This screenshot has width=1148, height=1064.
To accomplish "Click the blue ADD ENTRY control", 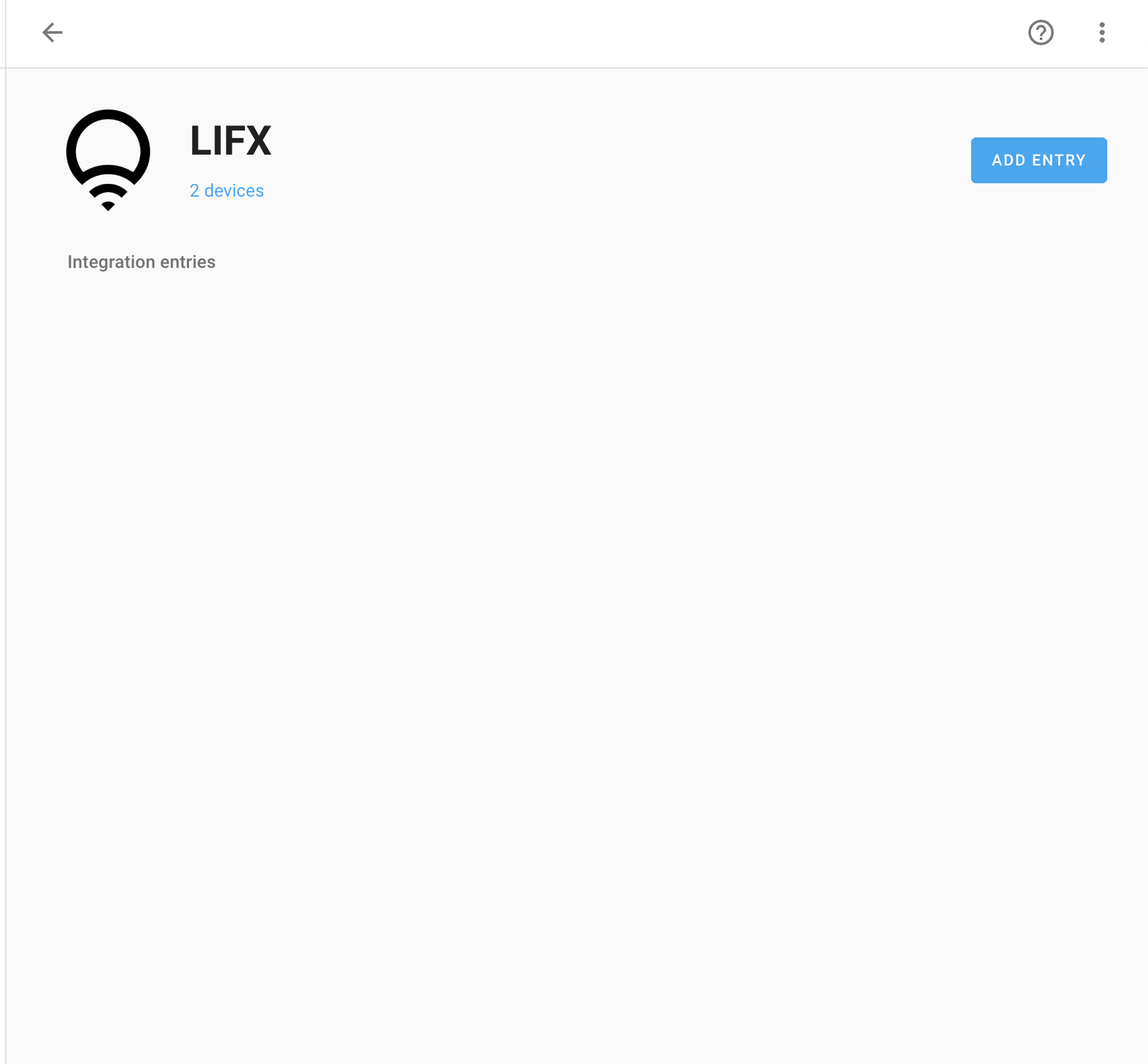I will (x=1039, y=160).
